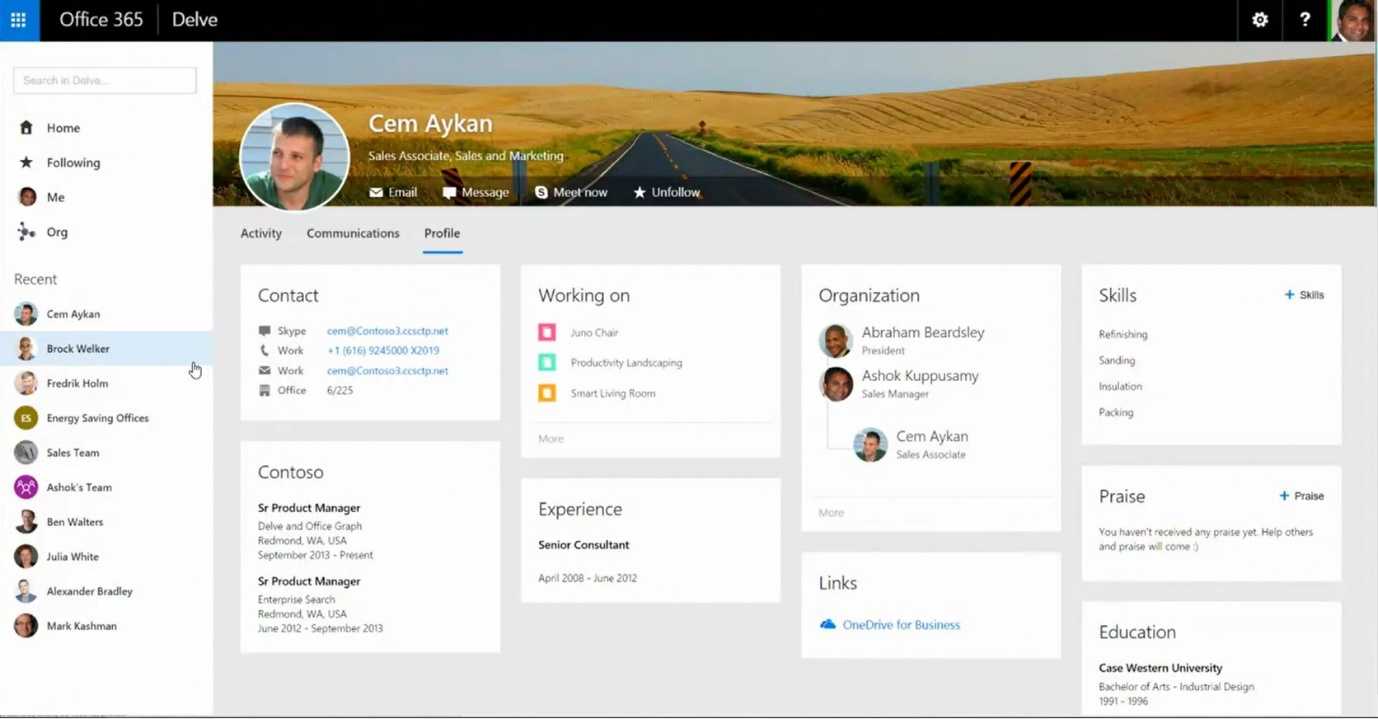This screenshot has height=719, width=1378.
Task: Open the green Productivity Landscaping icon
Action: [547, 363]
